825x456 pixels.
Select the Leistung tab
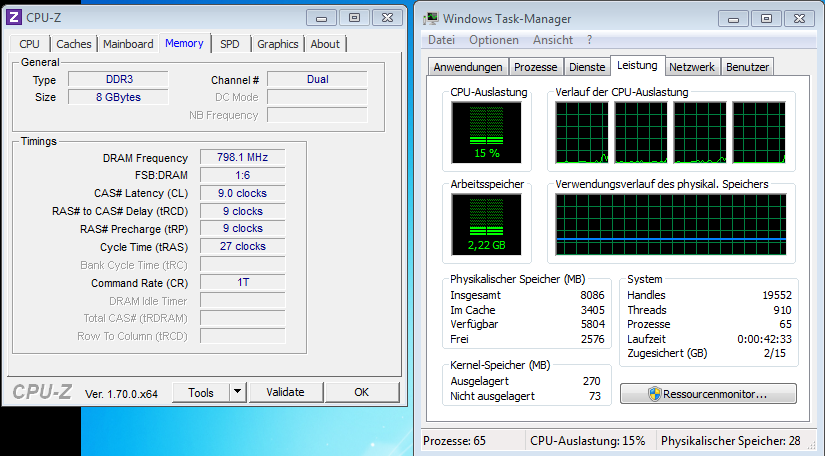(637, 65)
